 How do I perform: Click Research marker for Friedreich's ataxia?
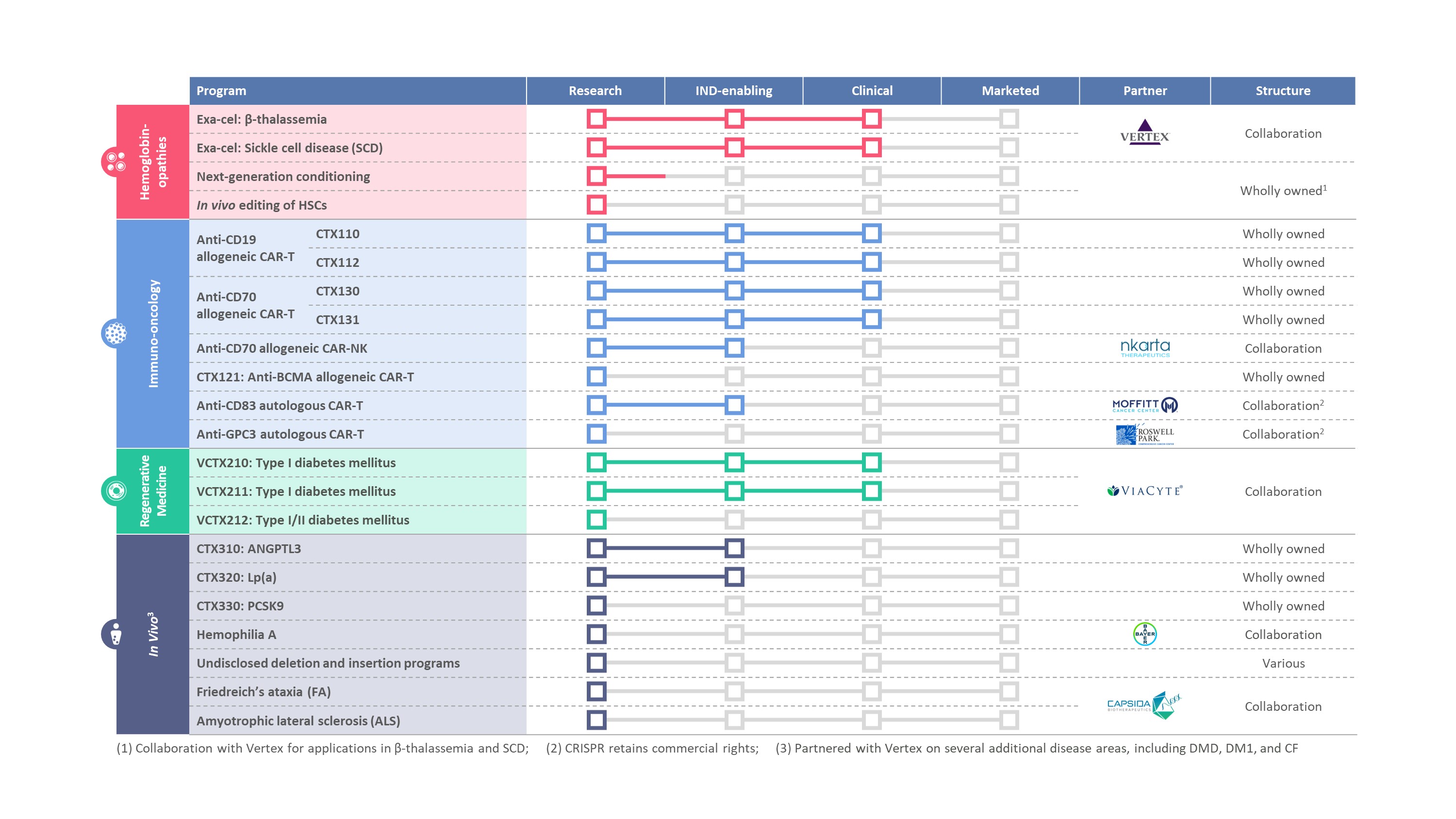(x=596, y=691)
